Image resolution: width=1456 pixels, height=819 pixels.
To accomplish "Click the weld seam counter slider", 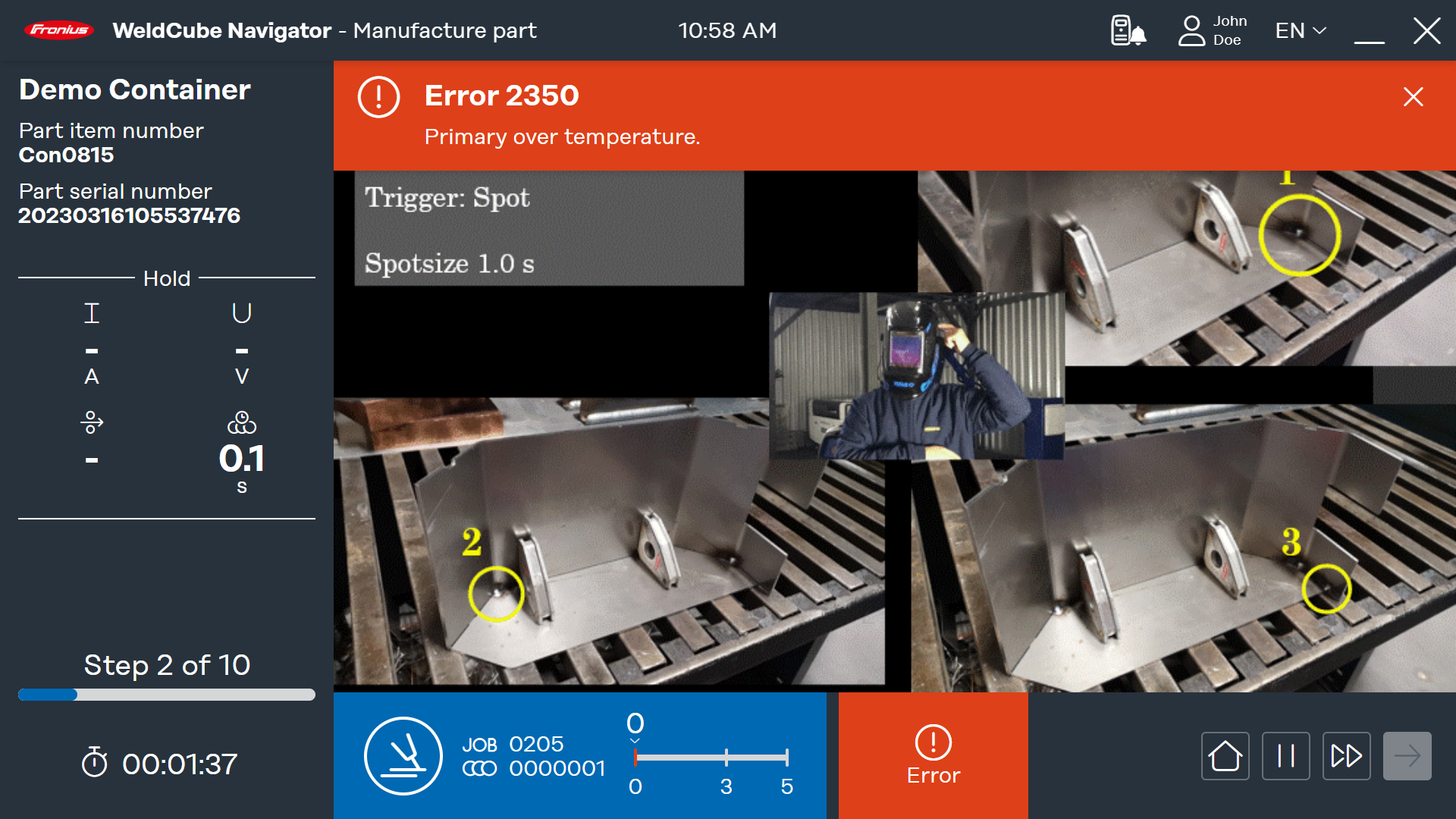I will (x=711, y=757).
